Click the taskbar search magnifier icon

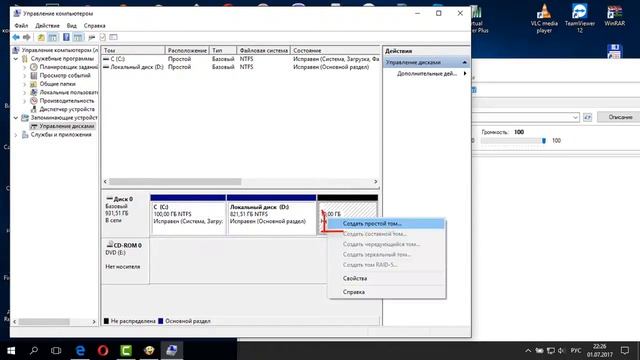point(34,351)
